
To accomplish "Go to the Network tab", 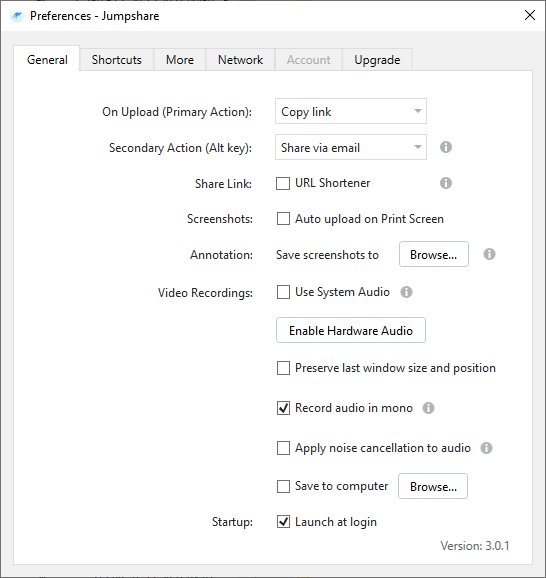I will pos(240,60).
